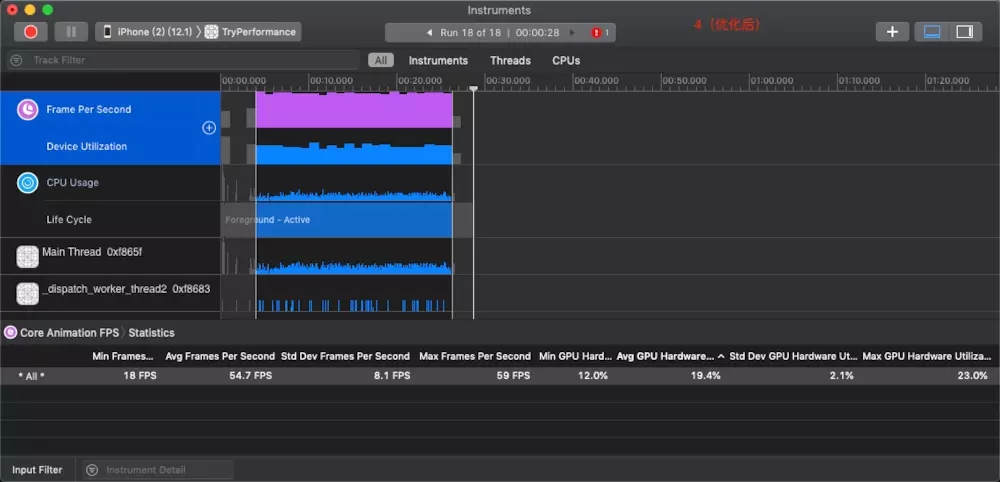
Task: Open the red error indicator in run display
Action: (596, 33)
